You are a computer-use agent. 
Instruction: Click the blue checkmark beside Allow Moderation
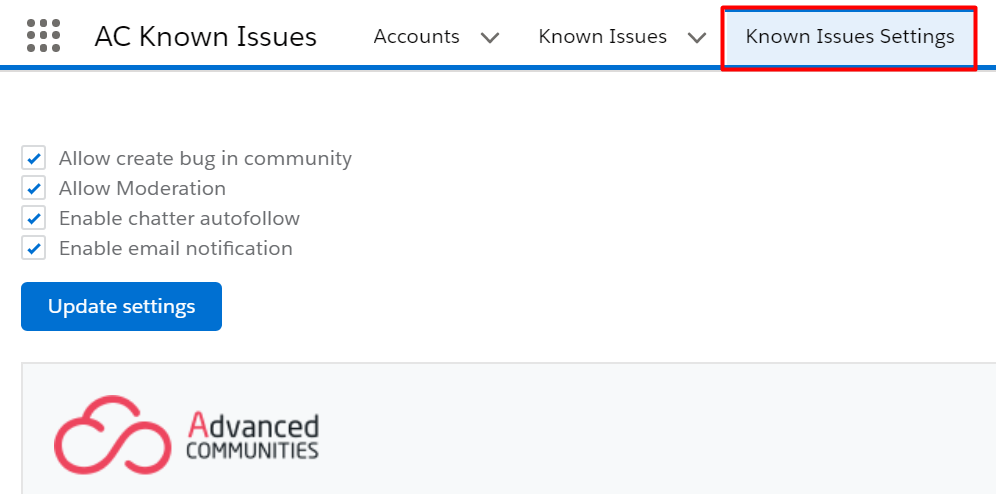coord(34,188)
